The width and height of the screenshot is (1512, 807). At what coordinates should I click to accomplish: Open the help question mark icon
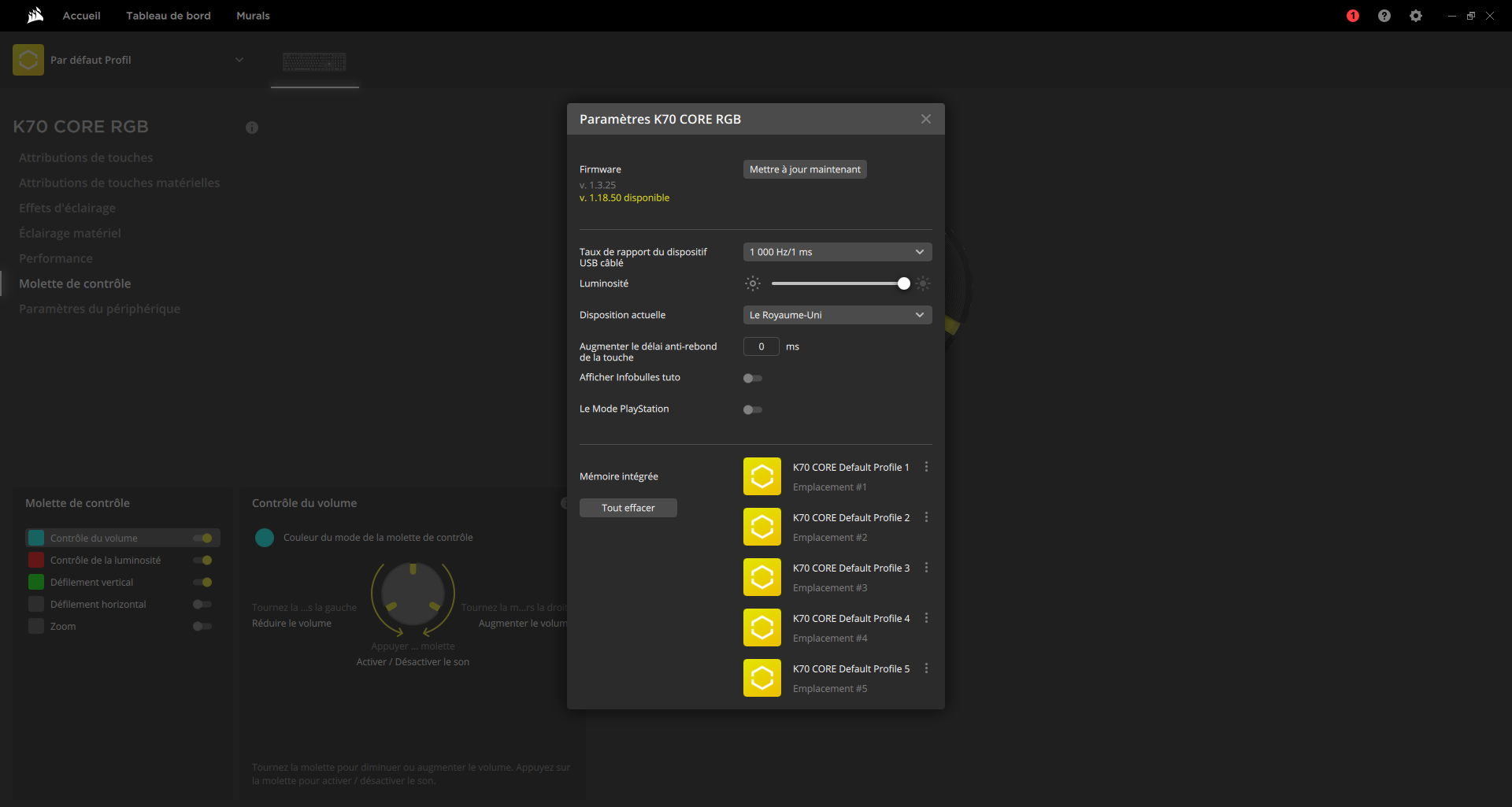1384,16
